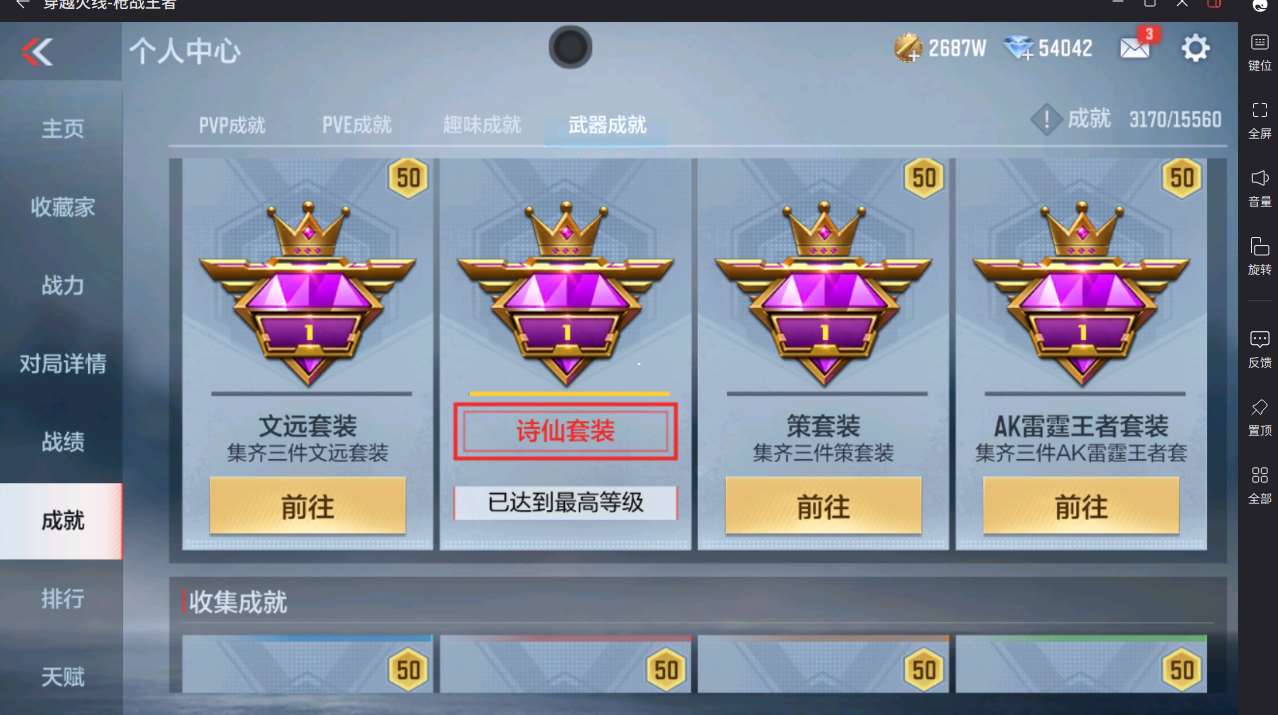The height and width of the screenshot is (715, 1278).
Task: Select the 趣味成就 tab
Action: click(482, 125)
